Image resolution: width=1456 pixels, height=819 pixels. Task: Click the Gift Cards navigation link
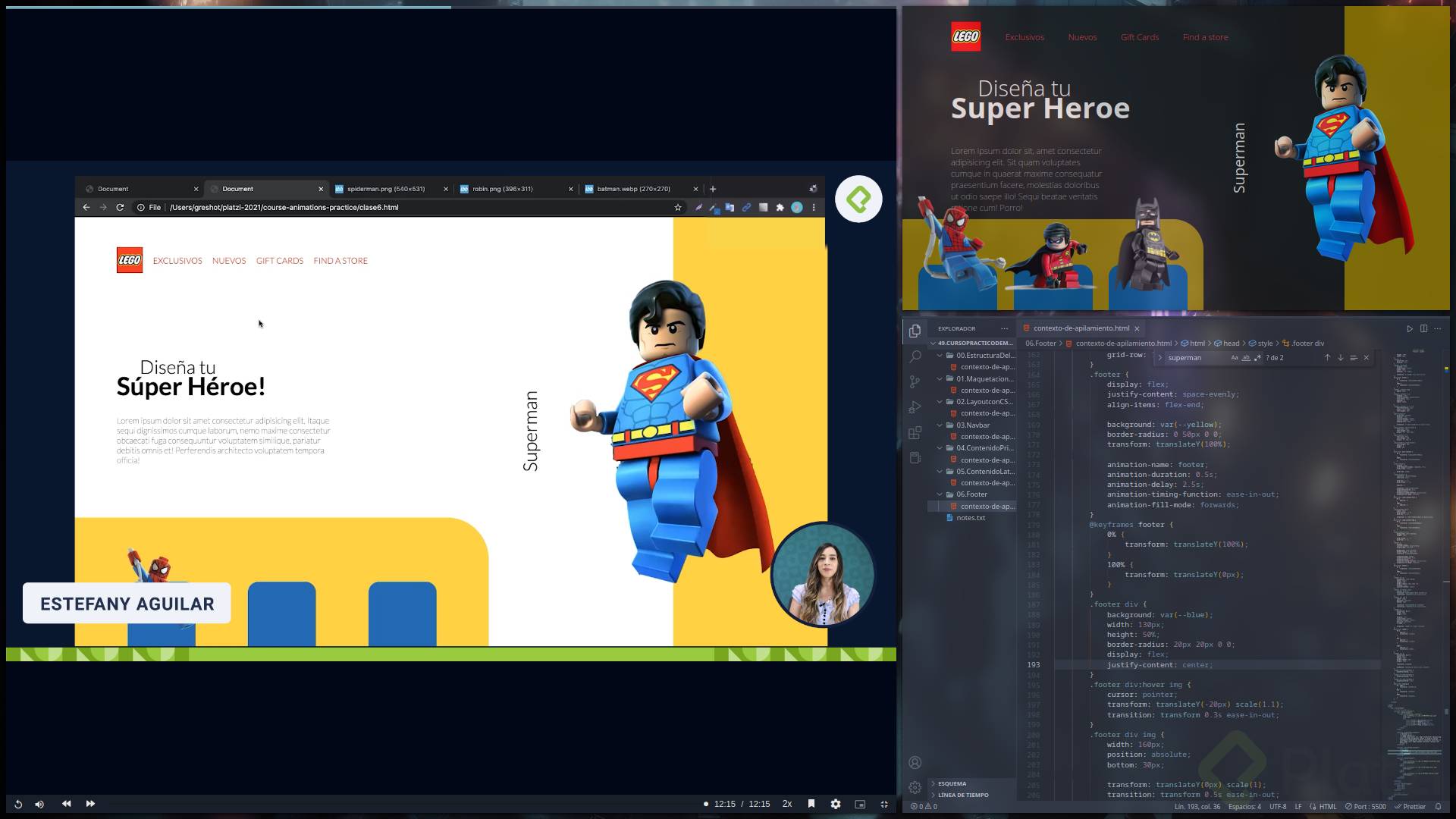(1139, 37)
